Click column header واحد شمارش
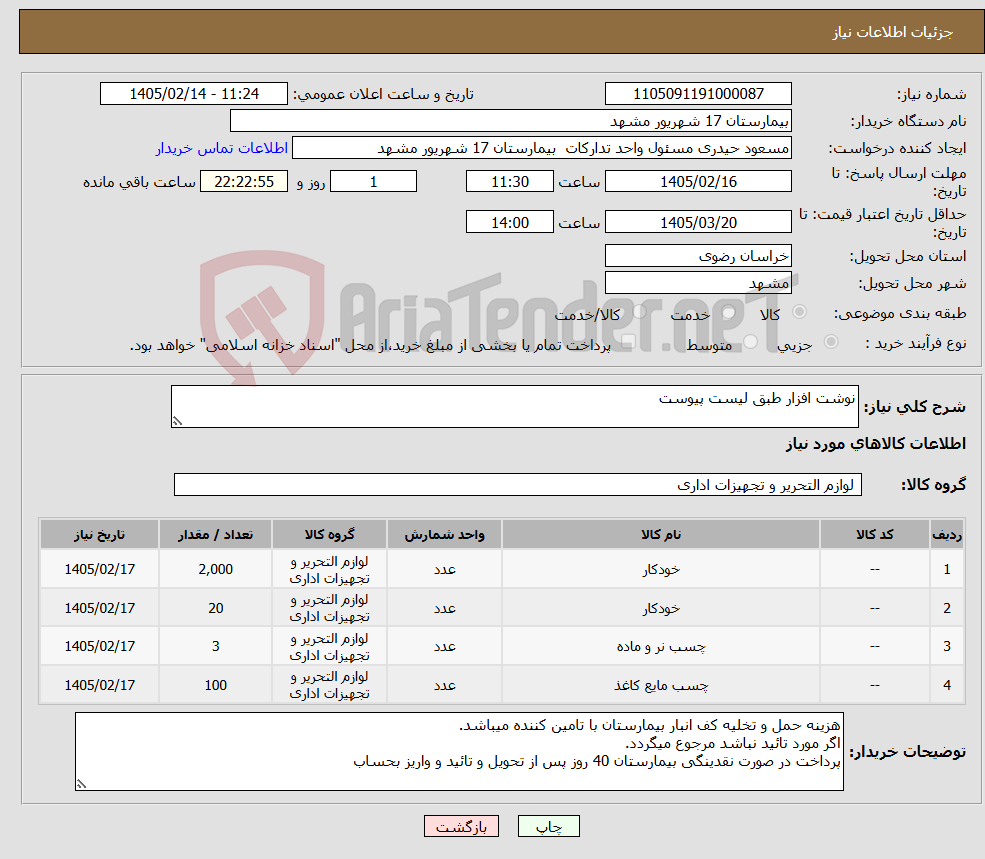This screenshot has width=985, height=859. [x=444, y=534]
